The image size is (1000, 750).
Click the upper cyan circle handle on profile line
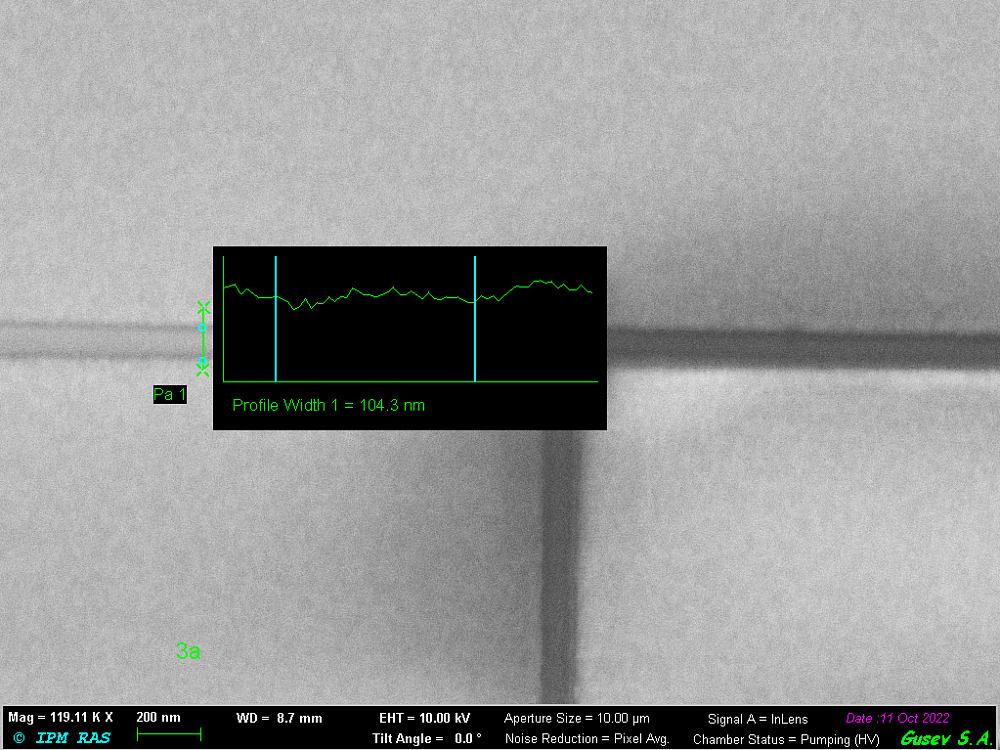(x=203, y=327)
